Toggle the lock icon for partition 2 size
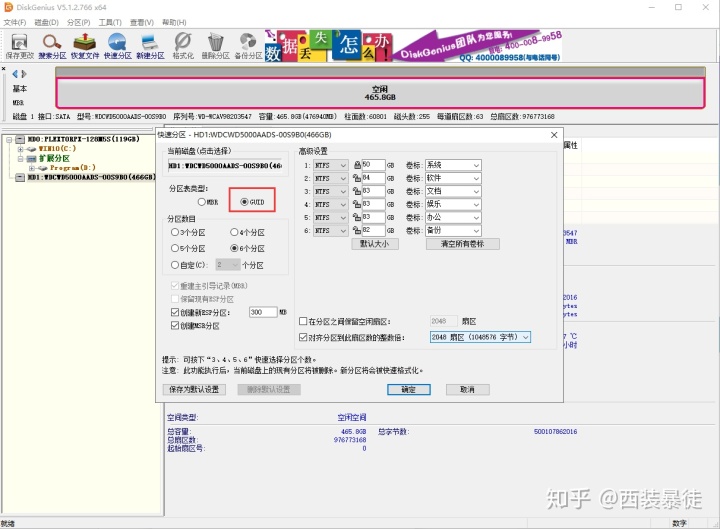The width and height of the screenshot is (720, 529). click(357, 178)
